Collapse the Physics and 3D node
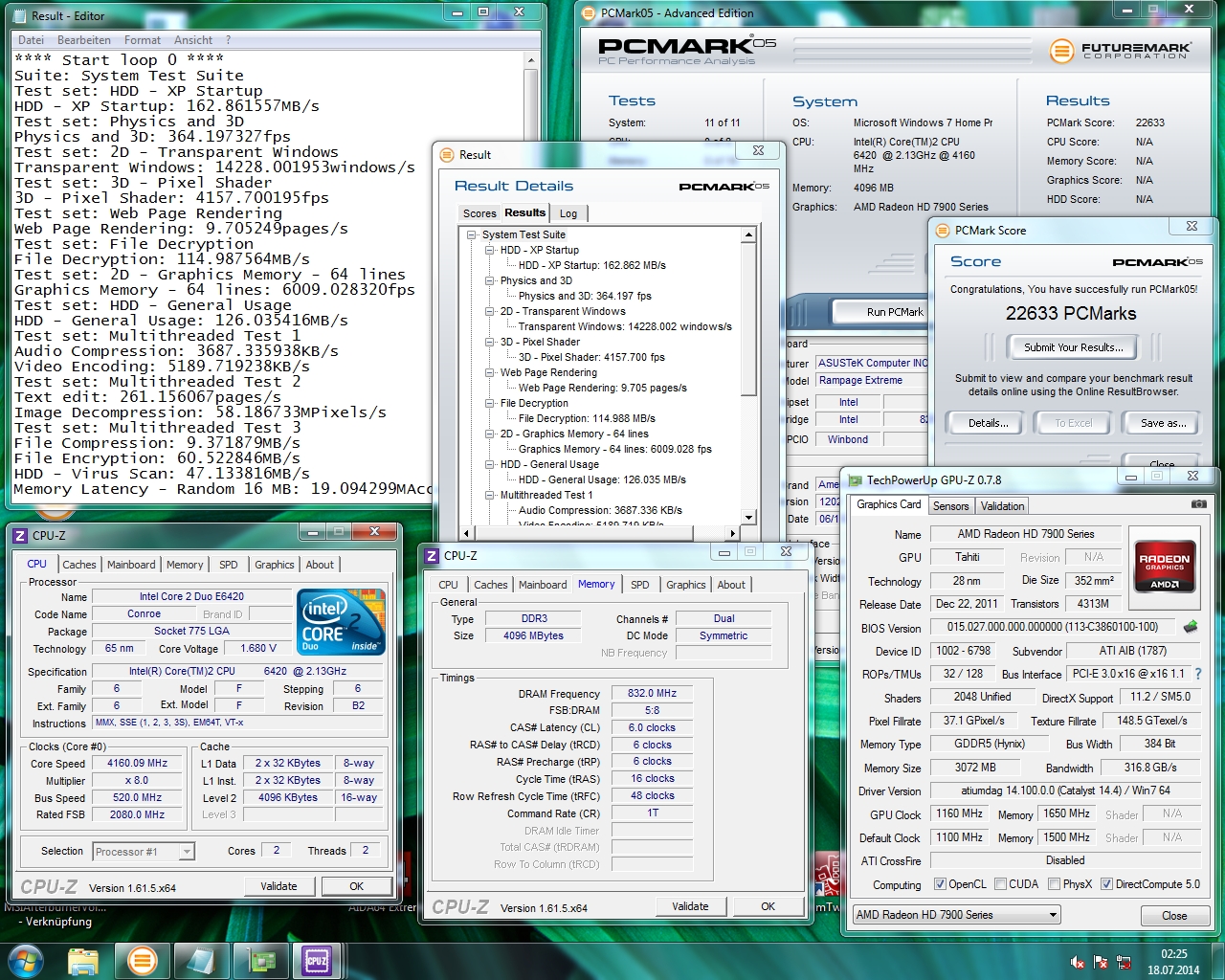This screenshot has width=1225, height=980. tap(489, 280)
